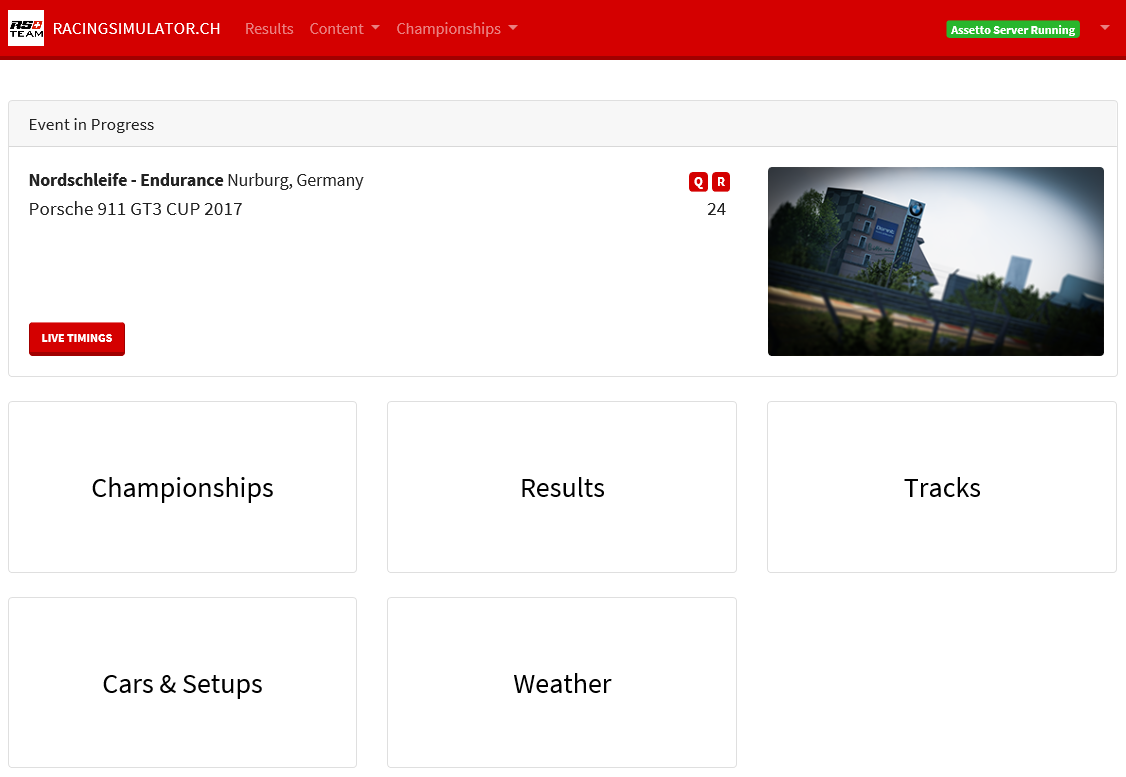Click the RS Team logo icon

[26, 28]
